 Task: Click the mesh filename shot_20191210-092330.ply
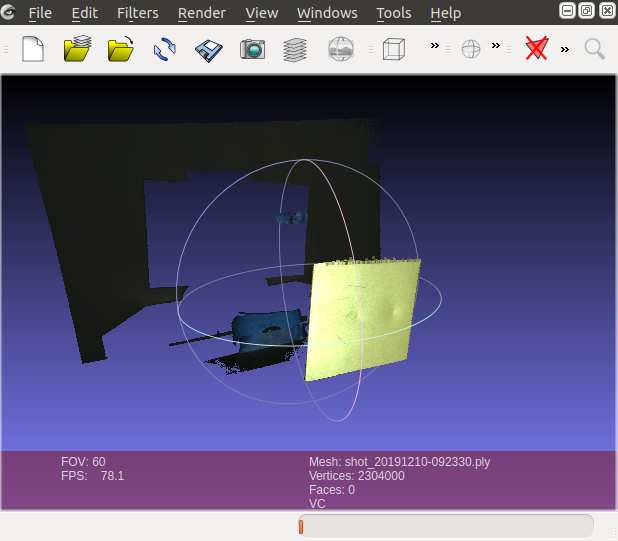tap(417, 461)
